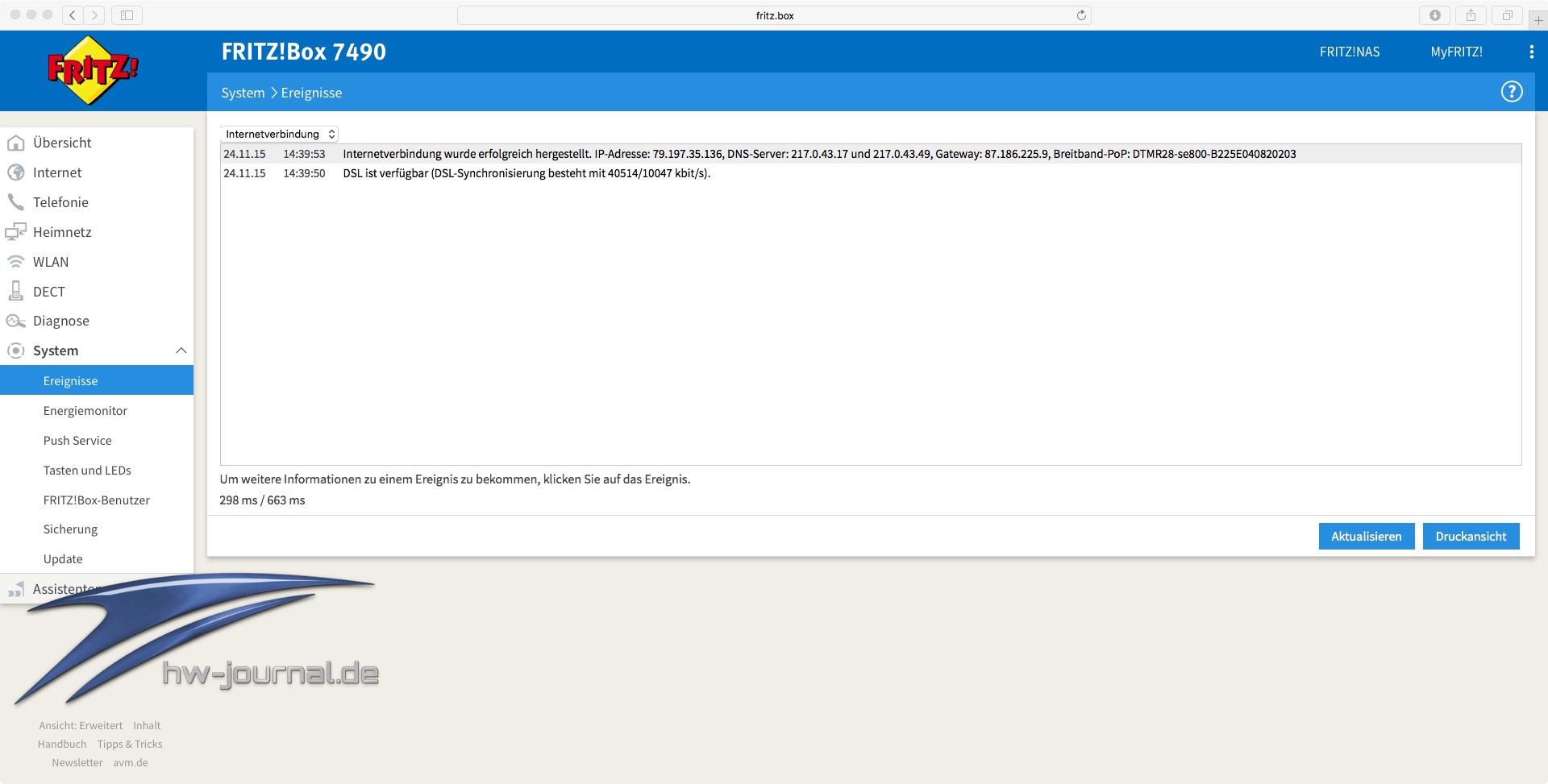
Task: Click the Diagnose icon
Action: (15, 321)
